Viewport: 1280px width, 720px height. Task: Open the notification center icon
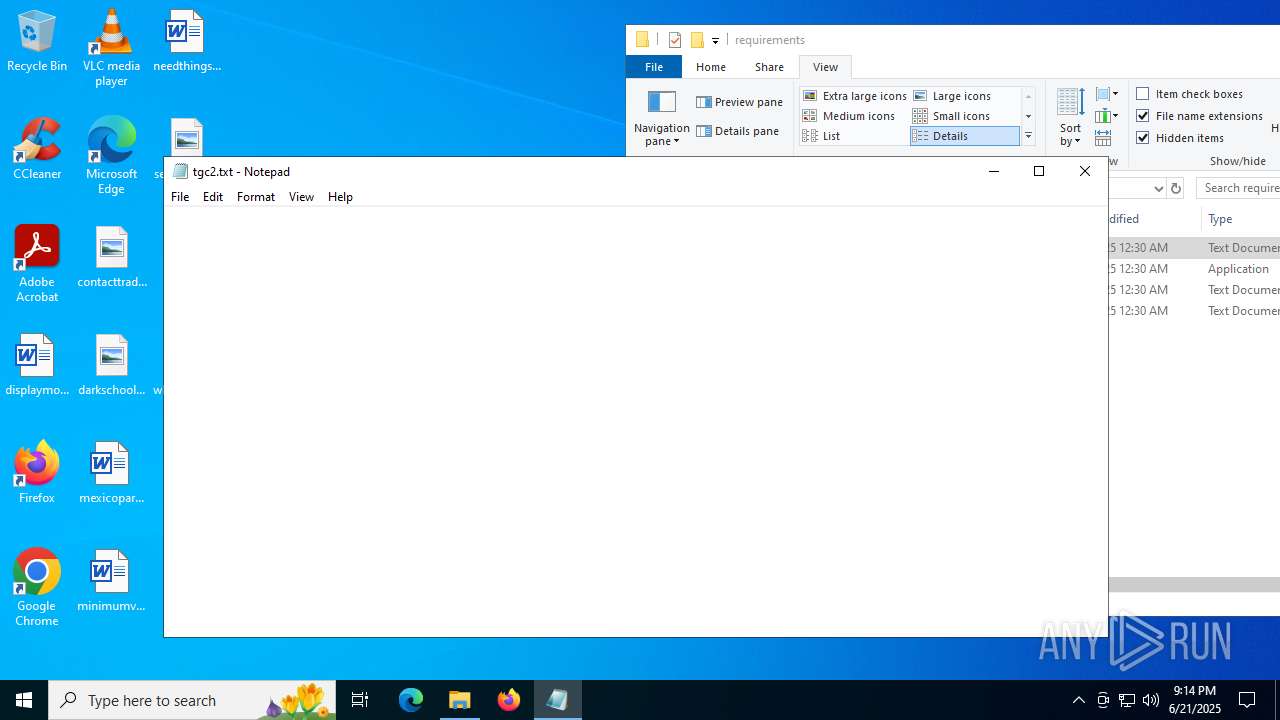pyautogui.click(x=1247, y=700)
